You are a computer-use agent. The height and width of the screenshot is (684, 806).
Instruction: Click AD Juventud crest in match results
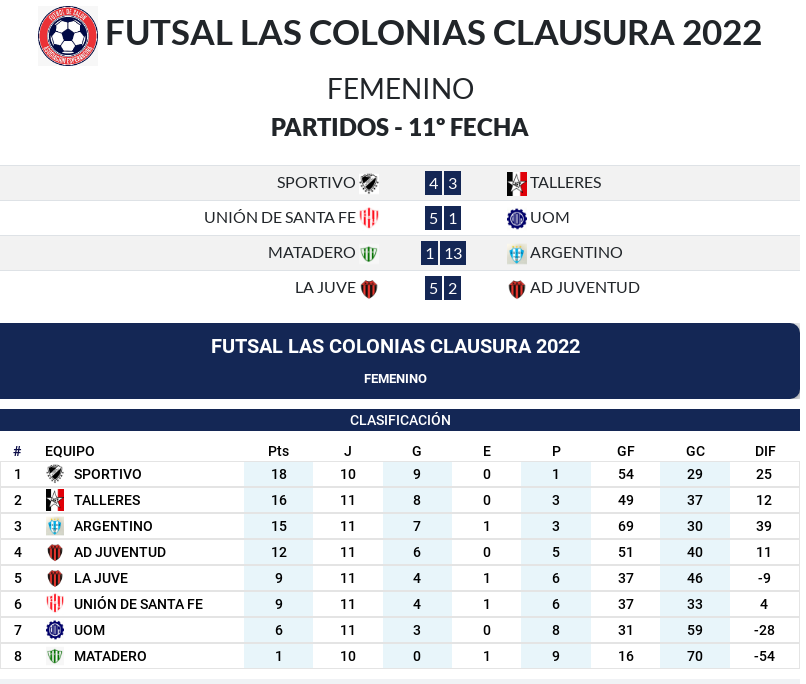coord(517,288)
